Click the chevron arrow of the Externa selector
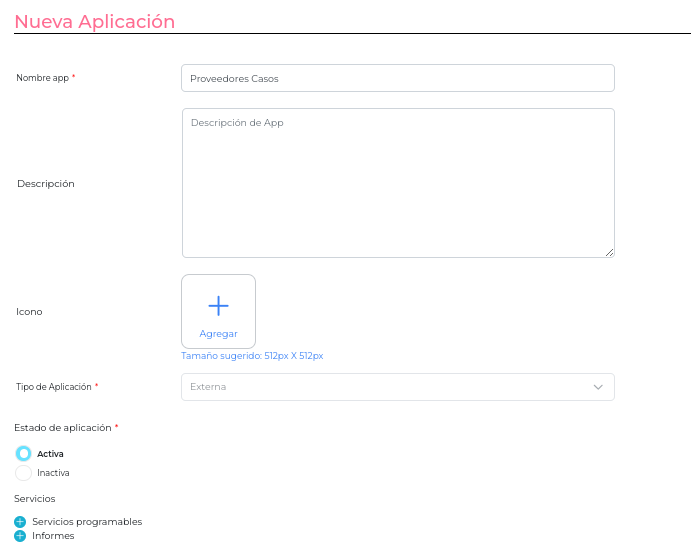Screen dimensions: 691x558 [x=598, y=387]
